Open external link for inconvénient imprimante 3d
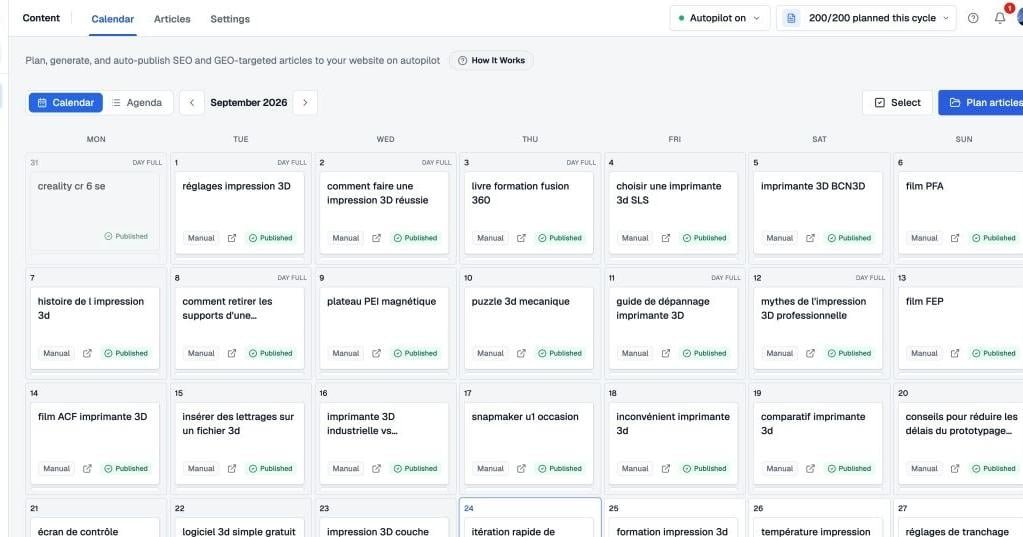The image size is (1023, 537). tap(665, 468)
